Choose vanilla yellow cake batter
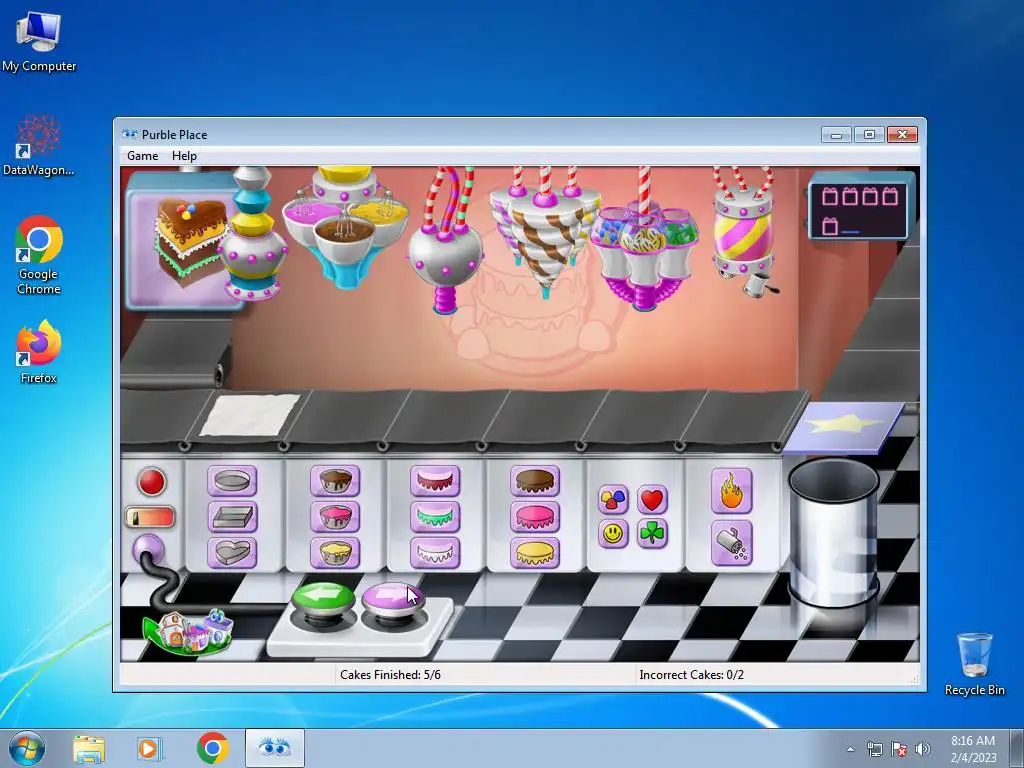1024x768 pixels. 334,552
